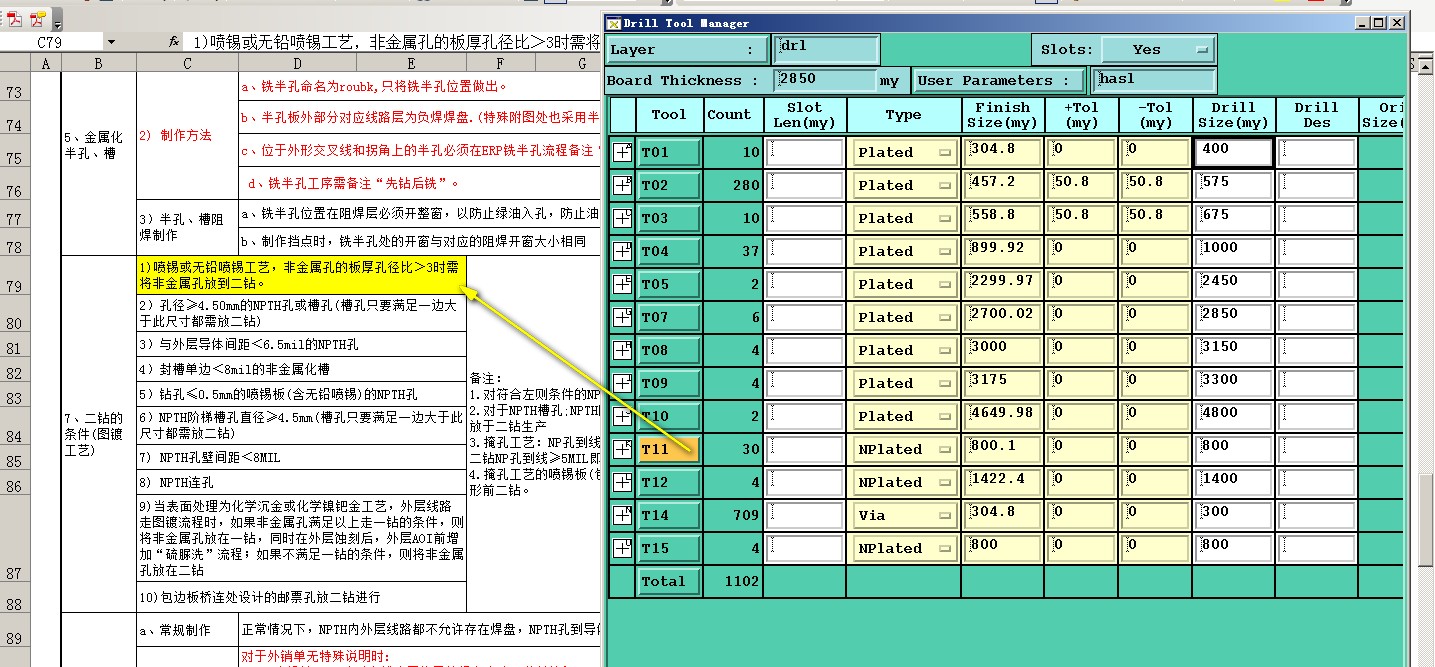
Task: Select Excel column C header
Action: 187,64
